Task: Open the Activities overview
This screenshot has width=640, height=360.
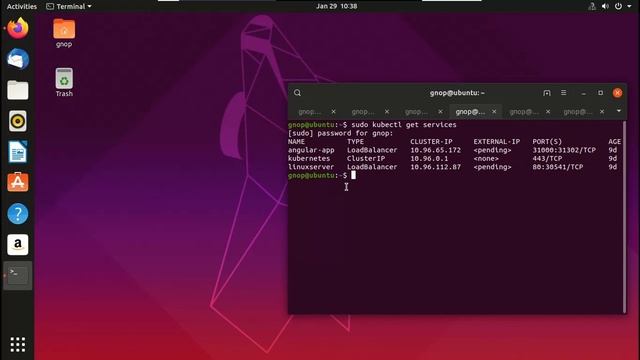Action: tap(22, 6)
